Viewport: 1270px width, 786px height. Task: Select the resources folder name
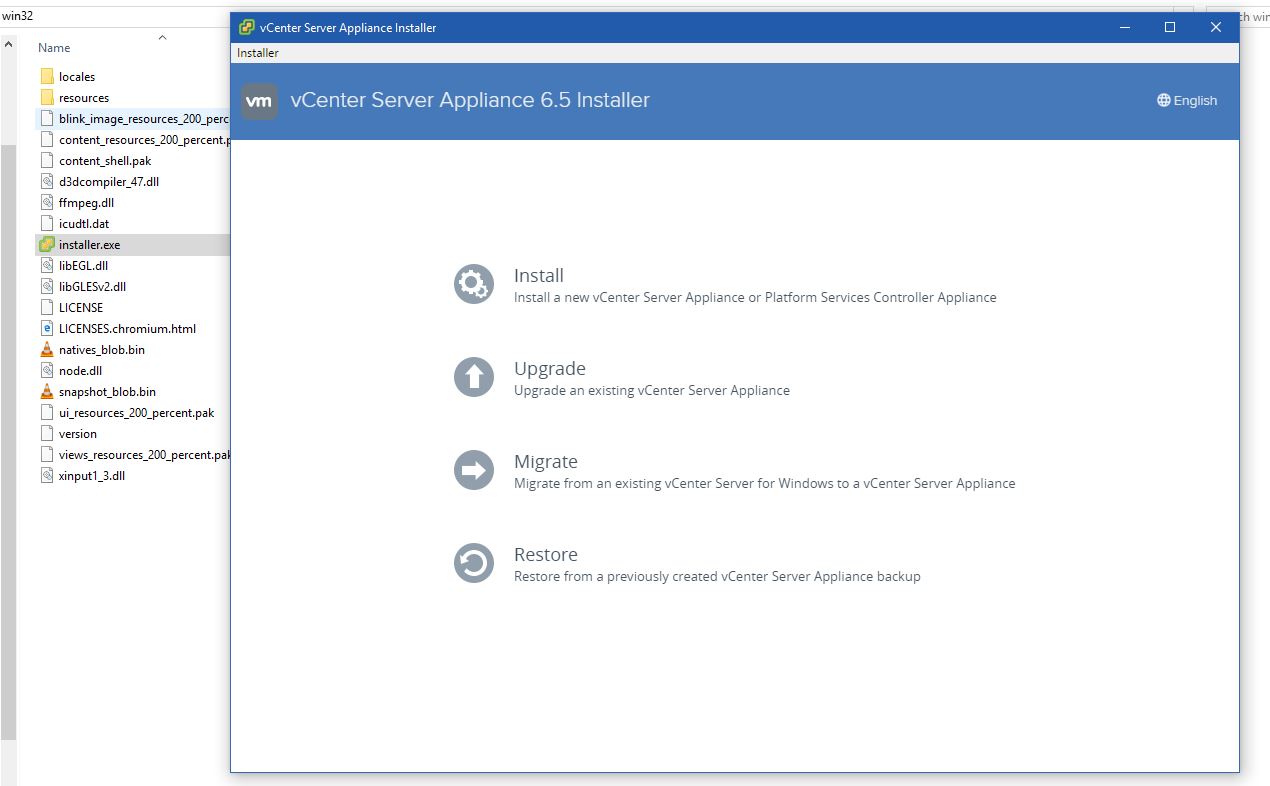tap(84, 97)
